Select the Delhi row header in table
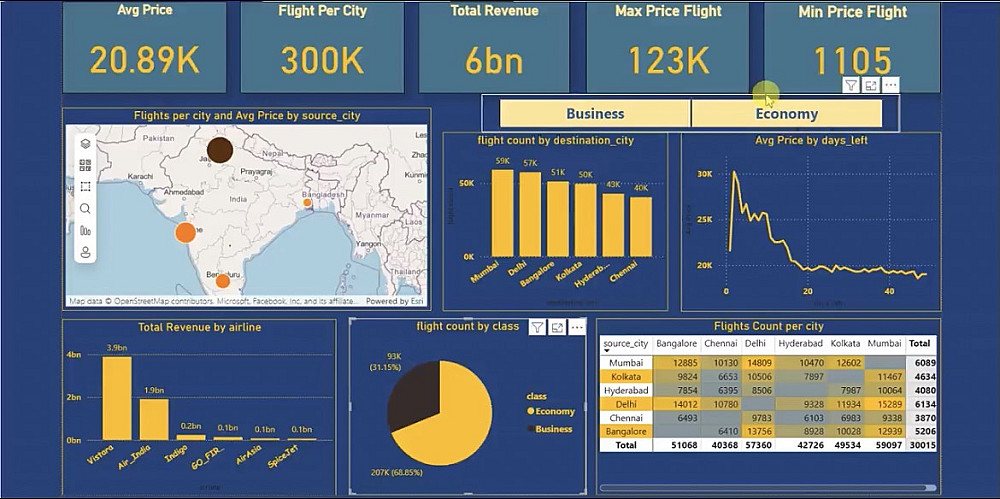 [x=626, y=404]
